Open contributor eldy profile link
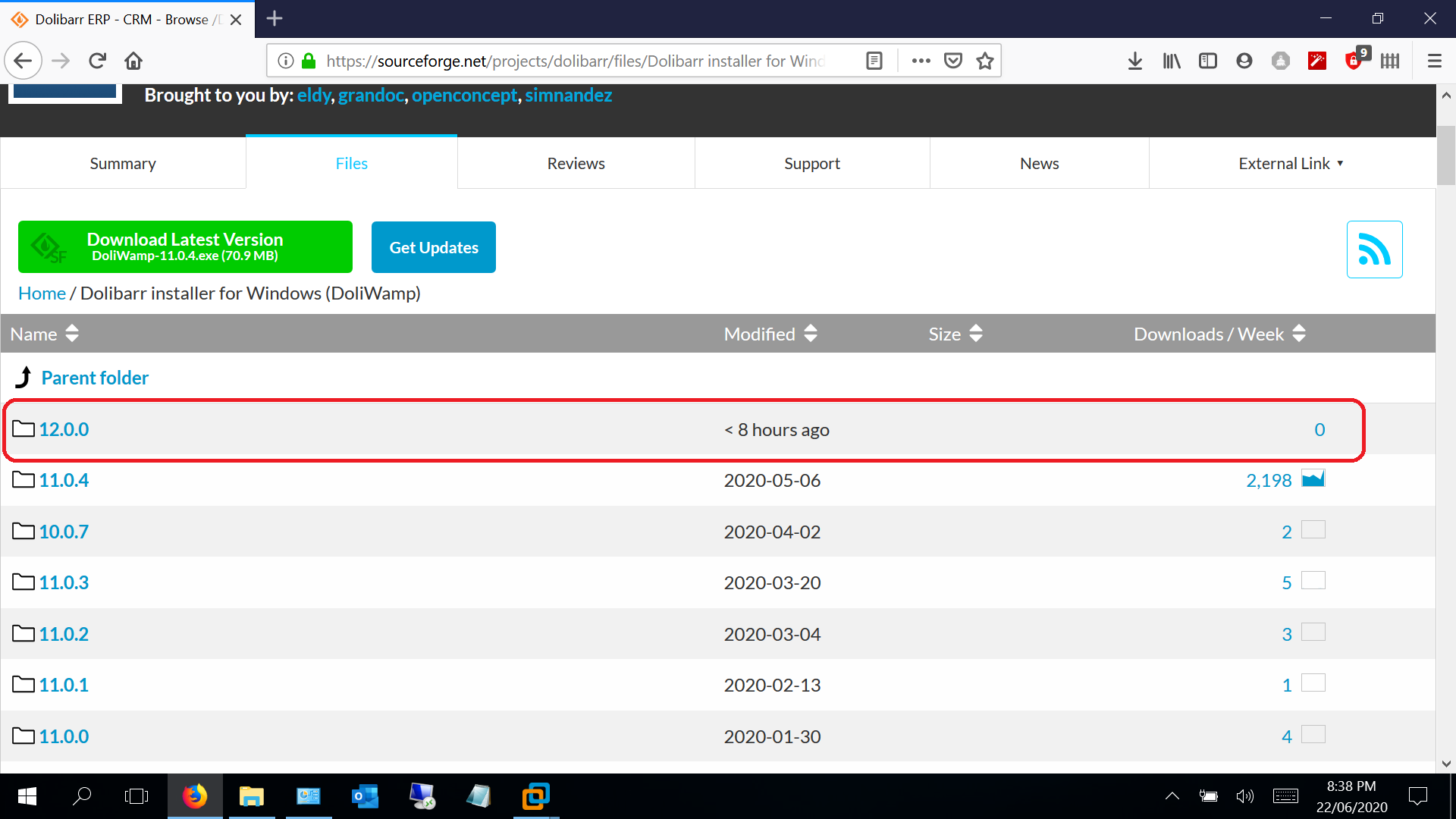The width and height of the screenshot is (1456, 819). coord(314,95)
